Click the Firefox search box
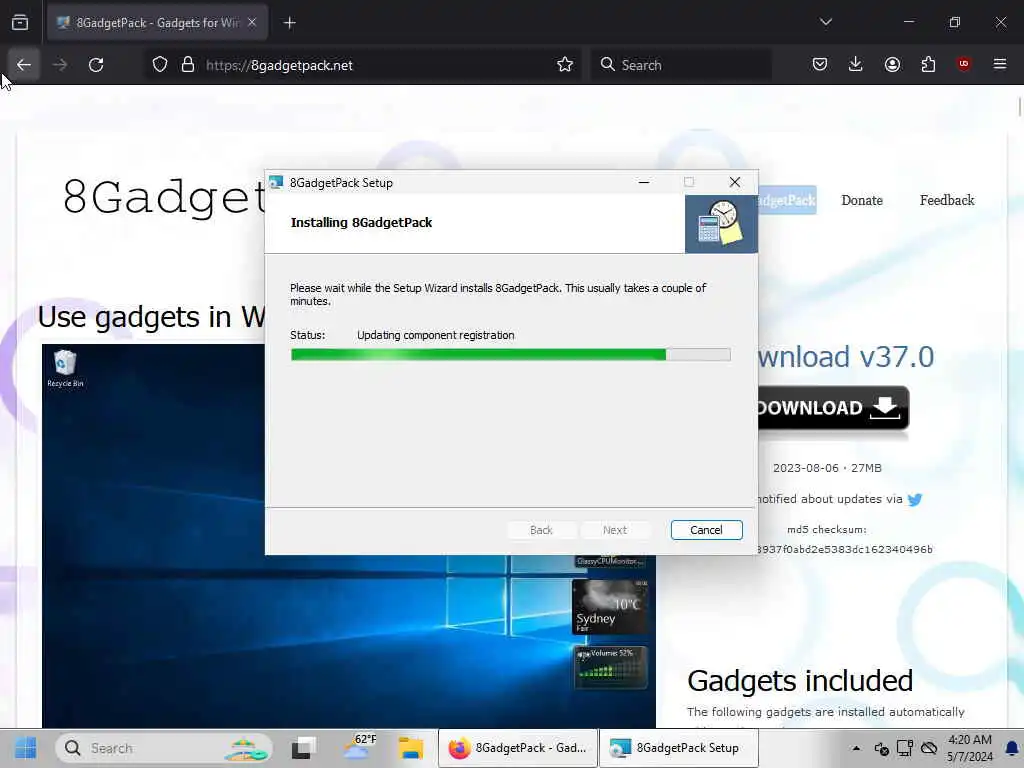 [x=681, y=65]
